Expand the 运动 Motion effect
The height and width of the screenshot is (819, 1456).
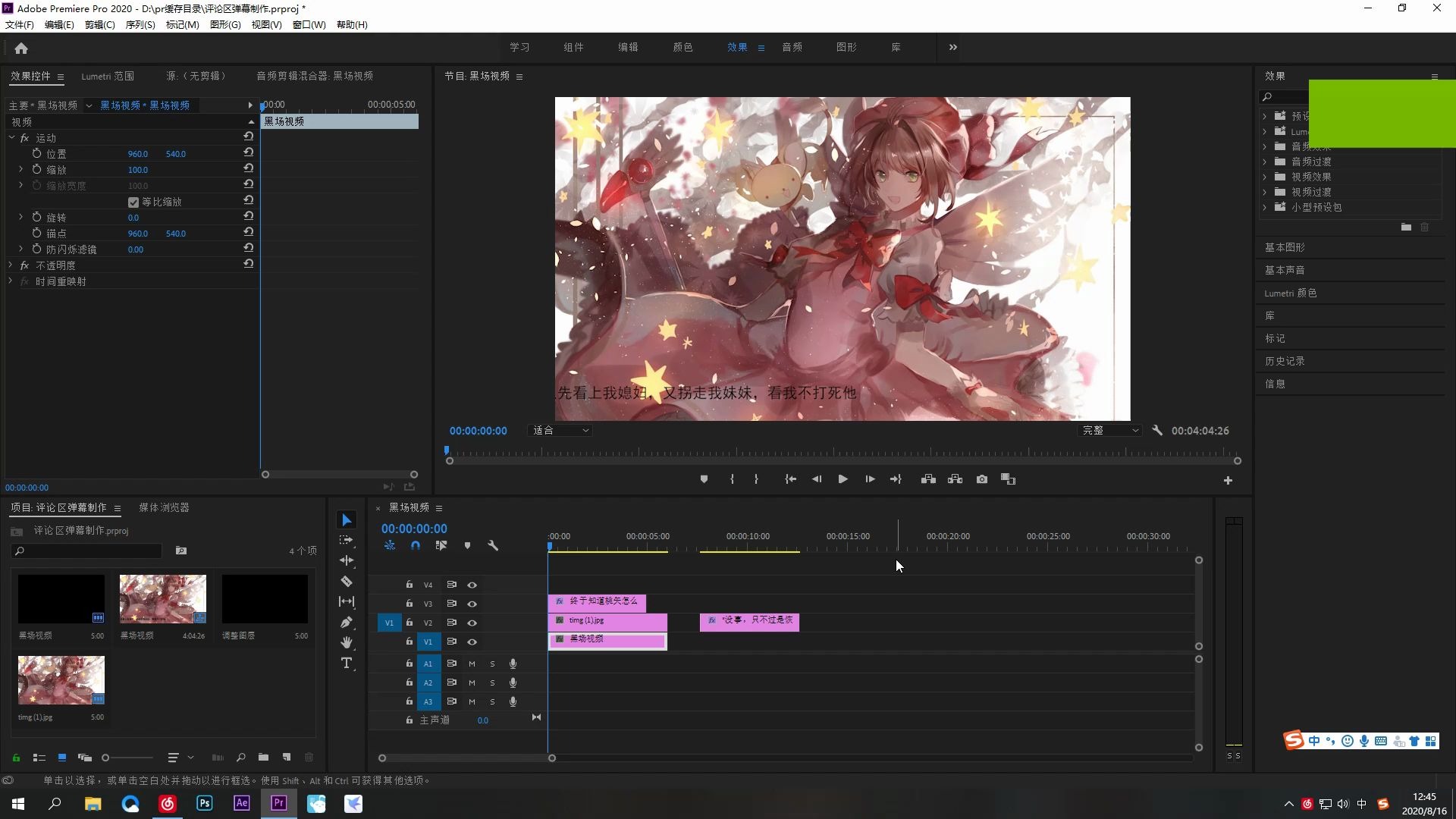[12, 138]
